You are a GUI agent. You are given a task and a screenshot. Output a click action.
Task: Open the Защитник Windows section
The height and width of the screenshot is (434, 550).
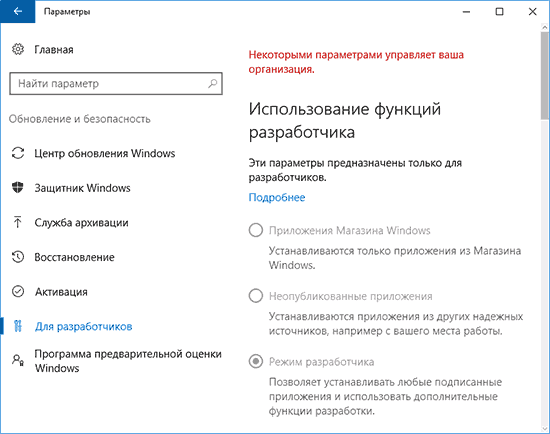point(82,188)
